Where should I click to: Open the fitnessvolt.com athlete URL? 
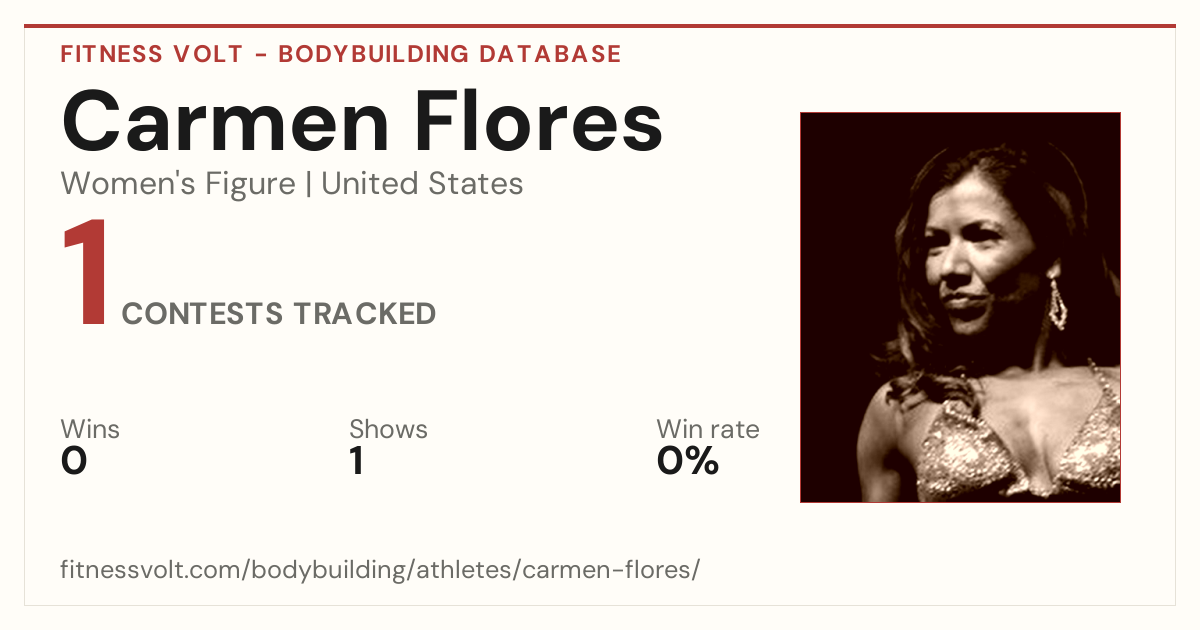tap(380, 570)
